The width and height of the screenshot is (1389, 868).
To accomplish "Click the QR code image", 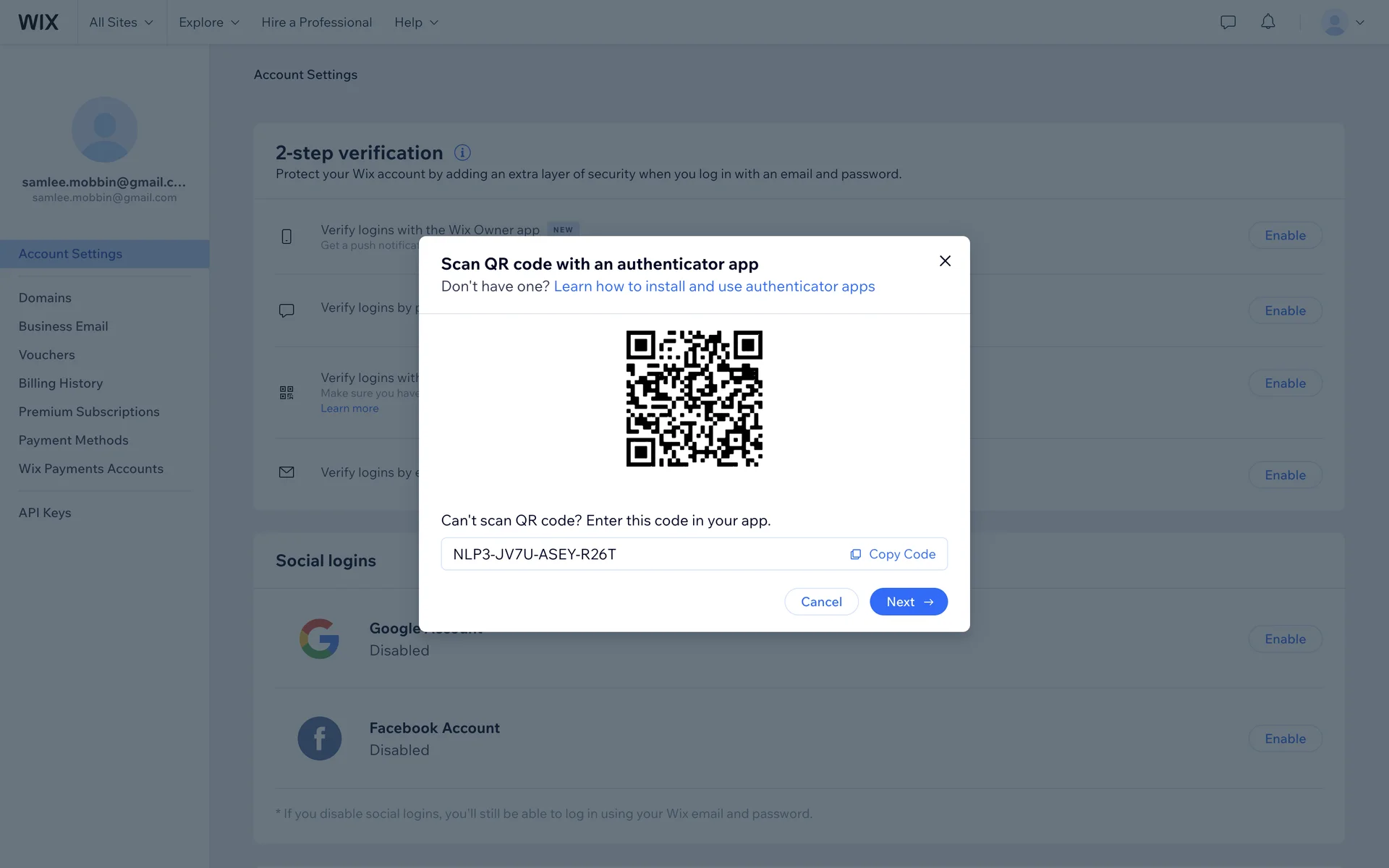I will coord(694,399).
